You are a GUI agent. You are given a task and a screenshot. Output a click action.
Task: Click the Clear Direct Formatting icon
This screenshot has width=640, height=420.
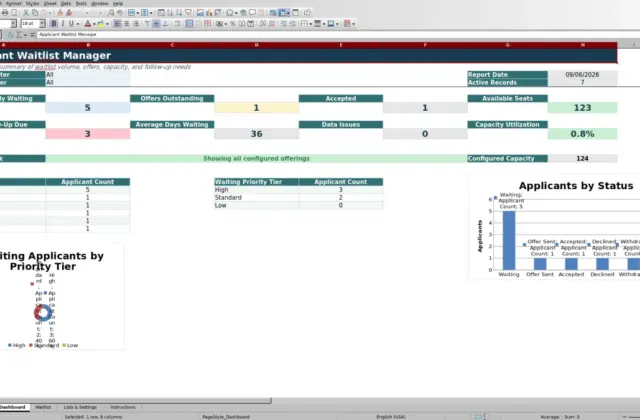[69, 13]
